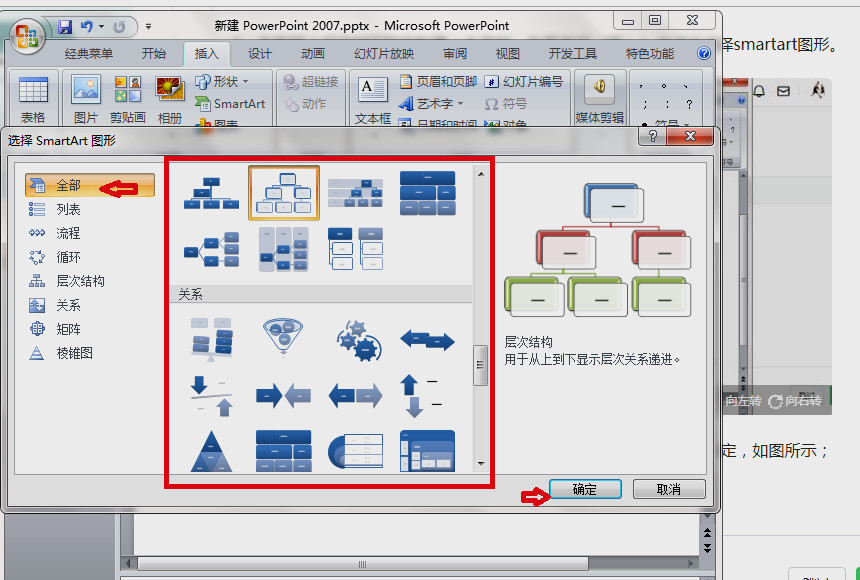Choose the diverging arrows layout
This screenshot has width=860, height=580.
click(355, 396)
